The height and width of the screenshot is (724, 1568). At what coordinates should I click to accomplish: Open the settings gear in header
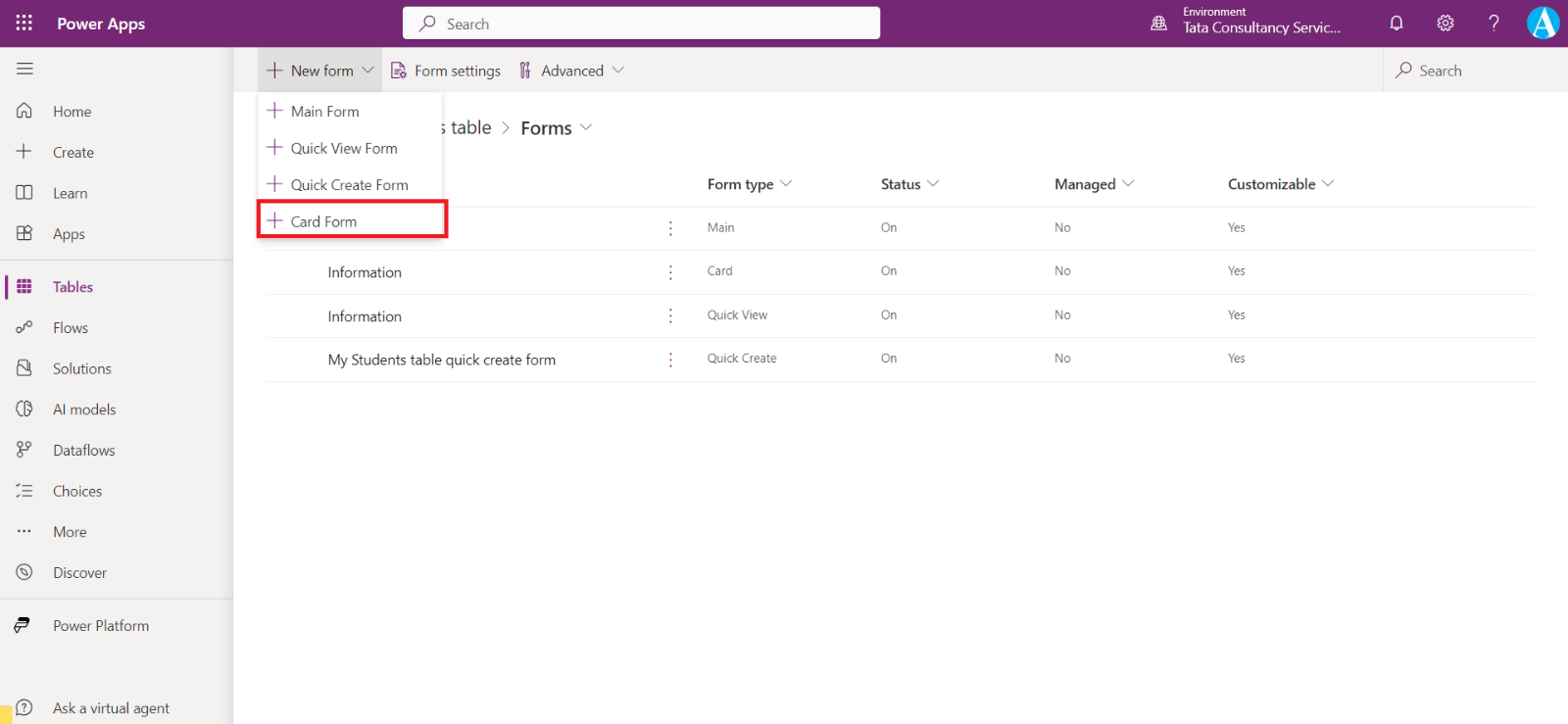[1445, 24]
